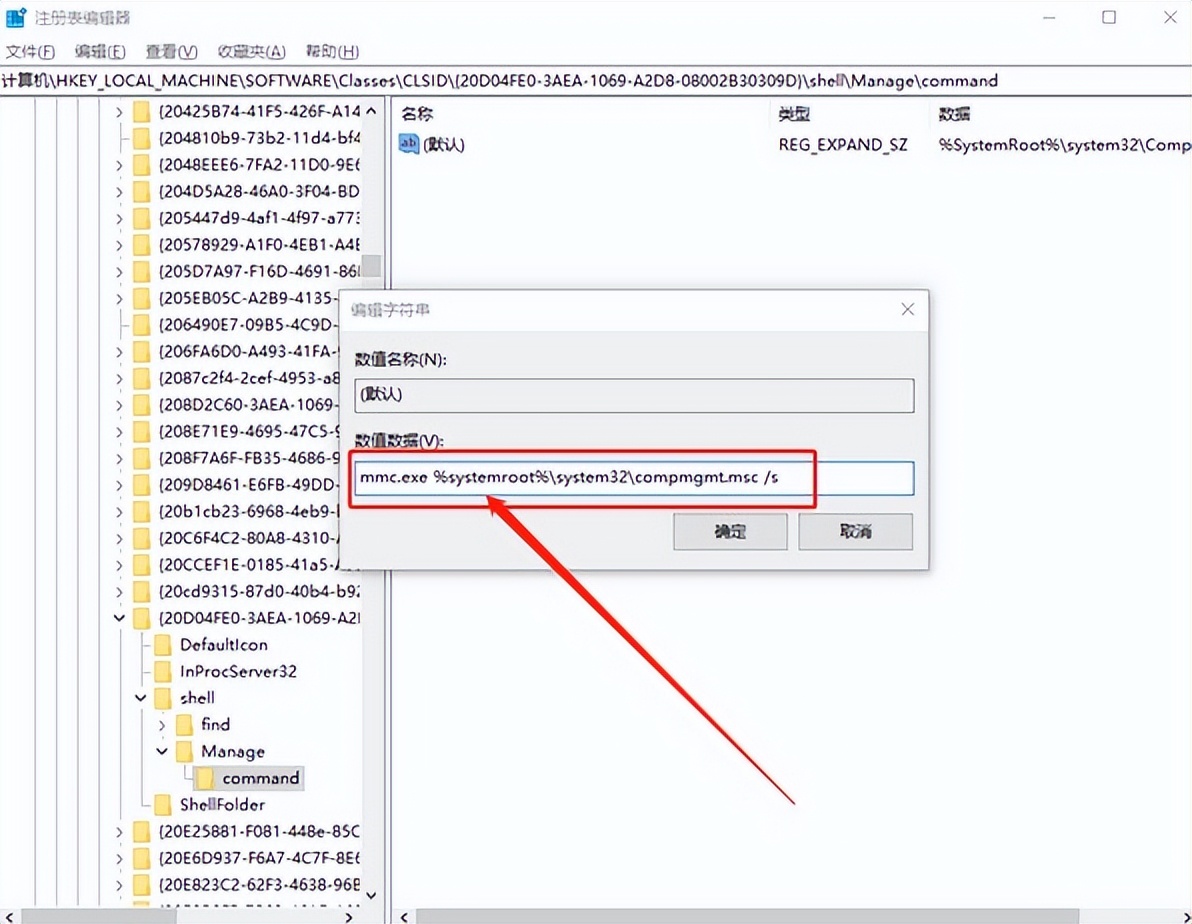Image resolution: width=1192 pixels, height=924 pixels.
Task: Click the 取消 button in the dialog
Action: pos(855,531)
